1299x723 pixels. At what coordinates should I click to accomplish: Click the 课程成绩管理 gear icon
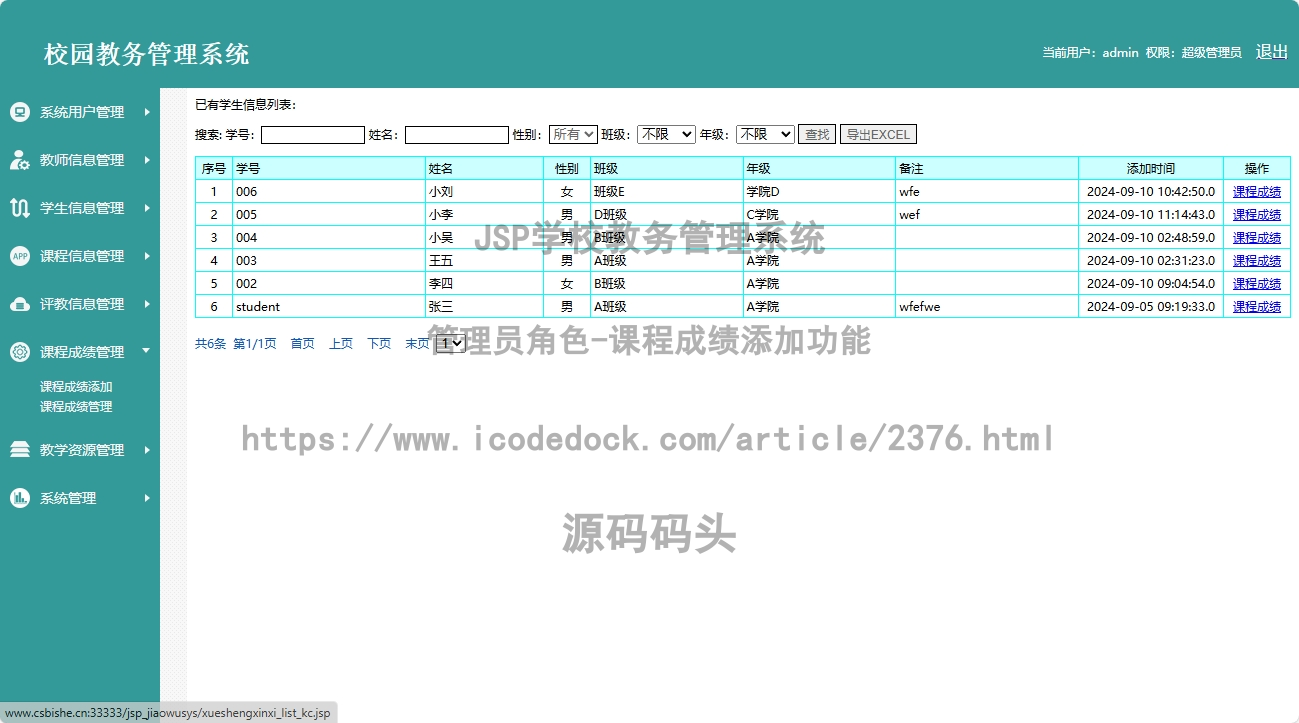(x=20, y=352)
